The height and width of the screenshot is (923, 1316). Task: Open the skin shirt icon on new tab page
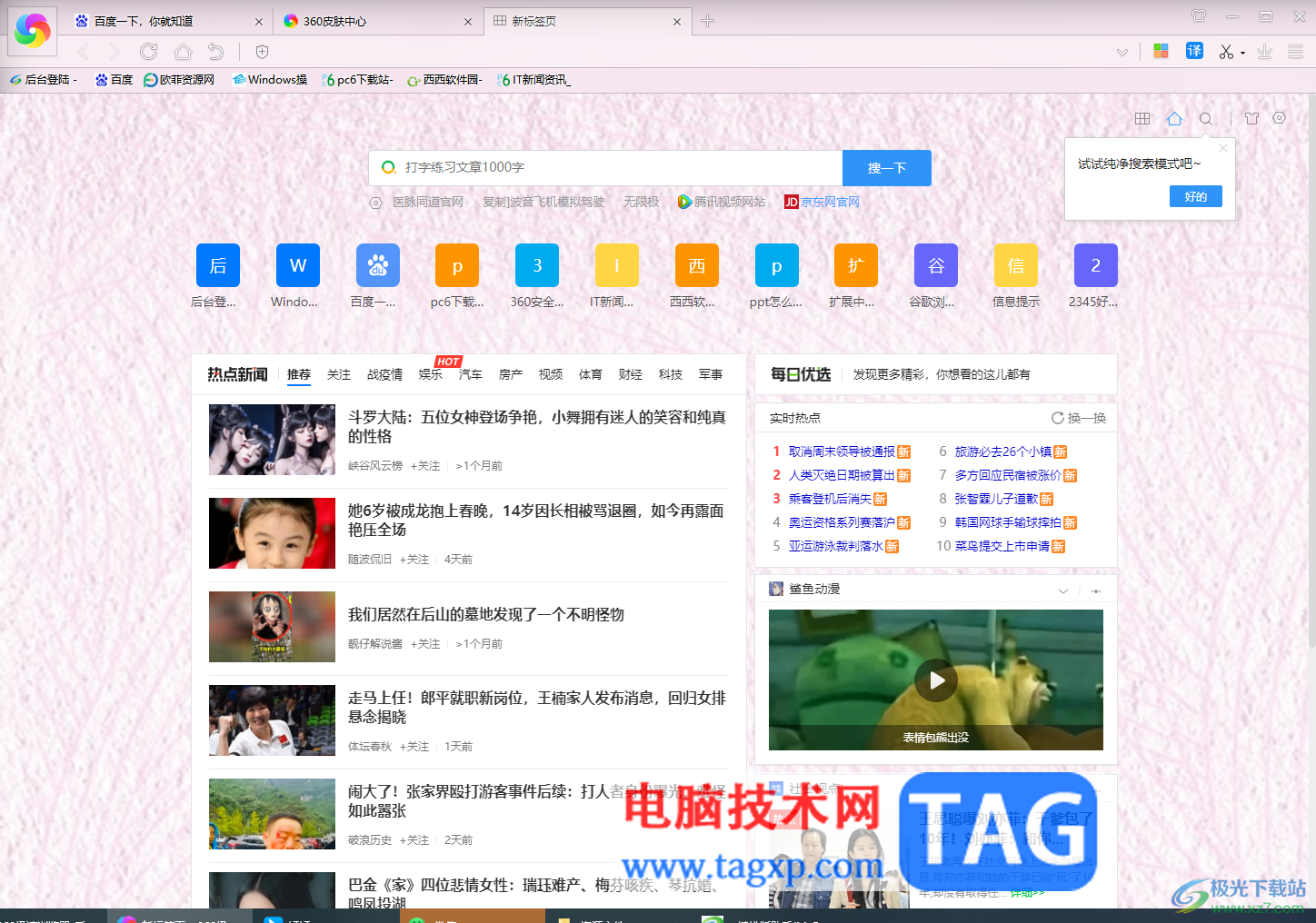coord(1251,118)
